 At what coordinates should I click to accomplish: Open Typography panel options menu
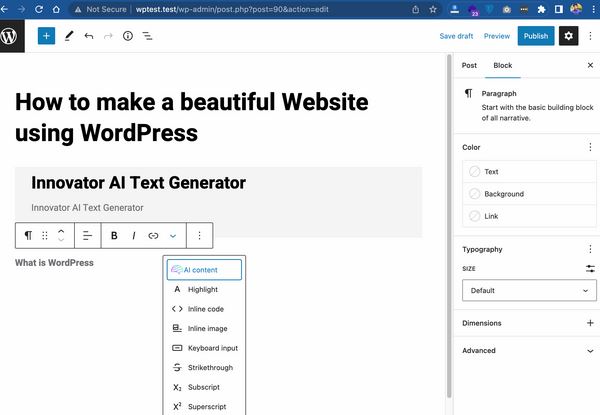coord(590,249)
